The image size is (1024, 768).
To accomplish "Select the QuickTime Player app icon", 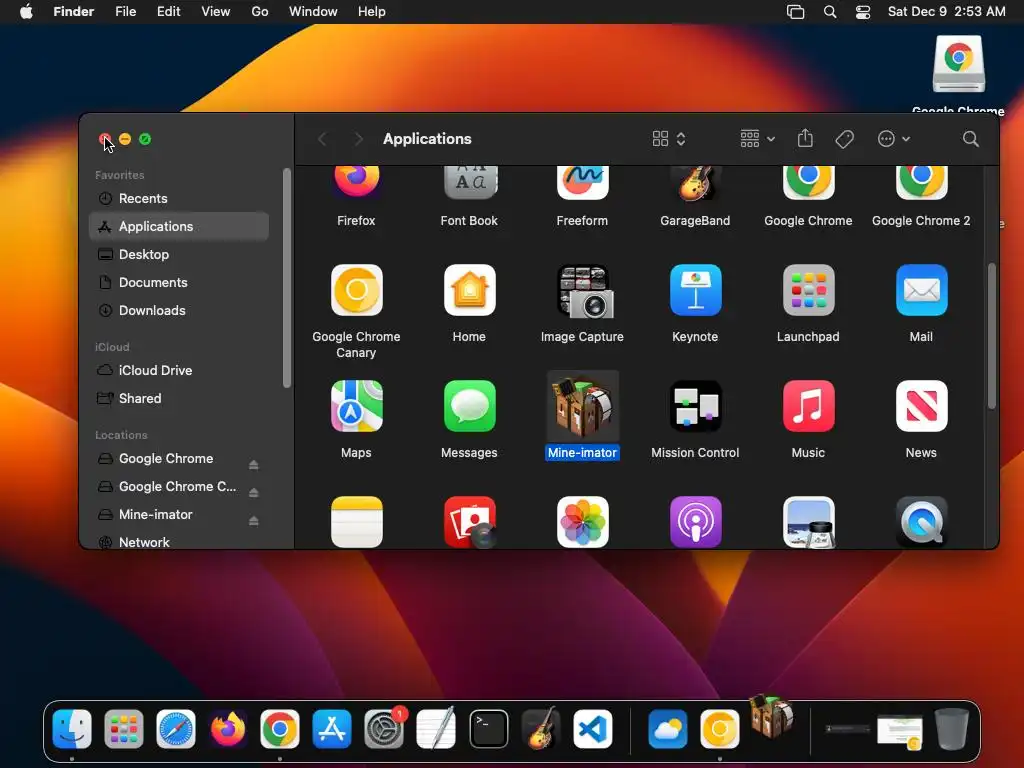I will click(x=921, y=522).
